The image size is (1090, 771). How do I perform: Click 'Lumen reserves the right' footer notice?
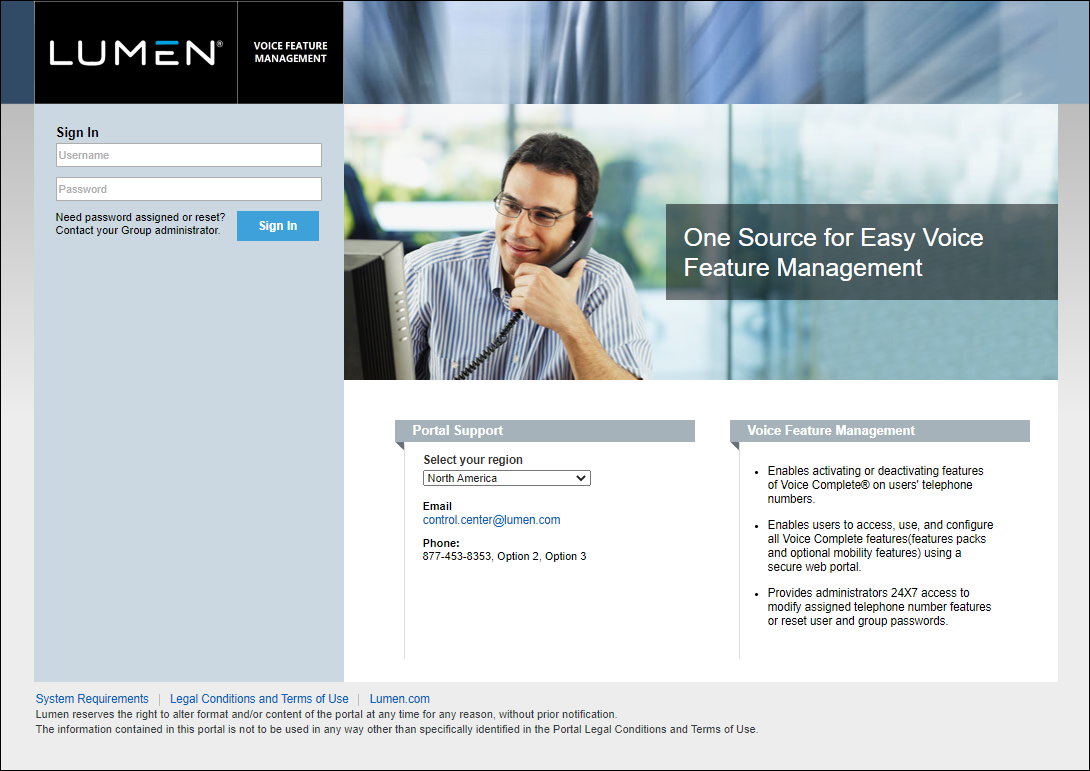click(x=326, y=714)
